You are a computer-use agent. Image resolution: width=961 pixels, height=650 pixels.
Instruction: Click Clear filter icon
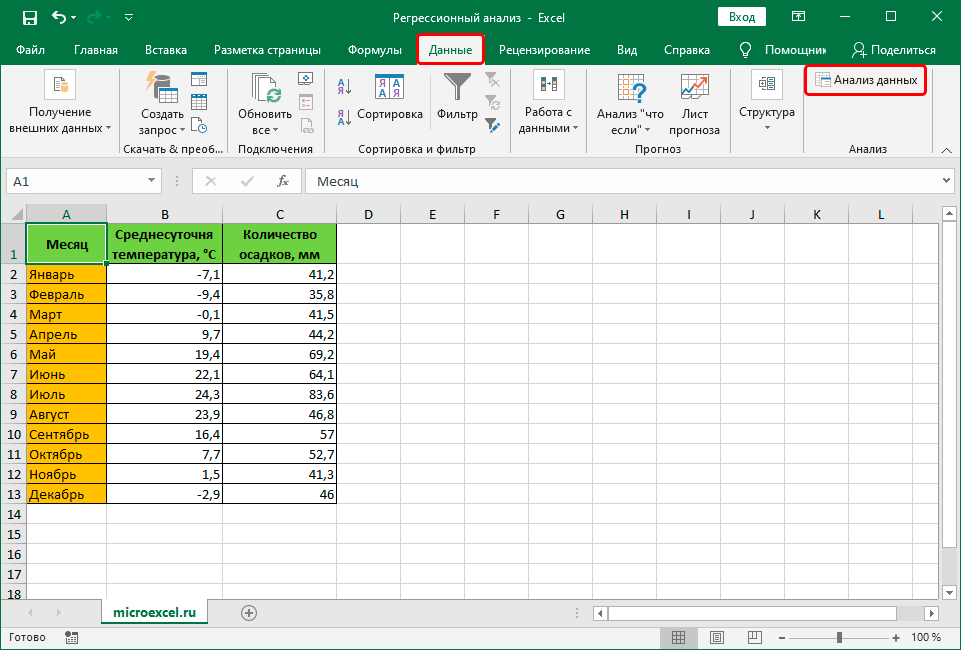[x=492, y=79]
